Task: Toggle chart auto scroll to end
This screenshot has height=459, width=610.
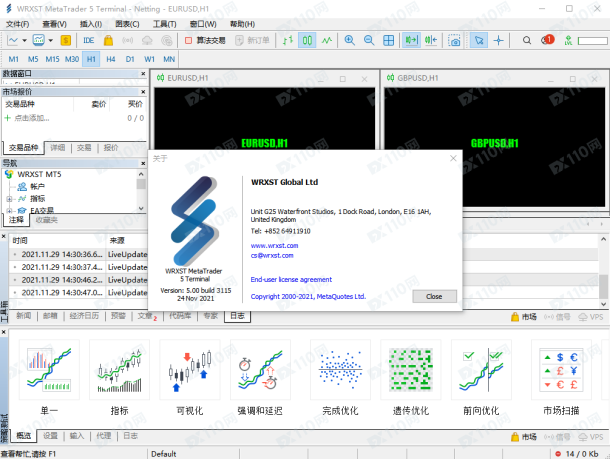Action: point(411,40)
